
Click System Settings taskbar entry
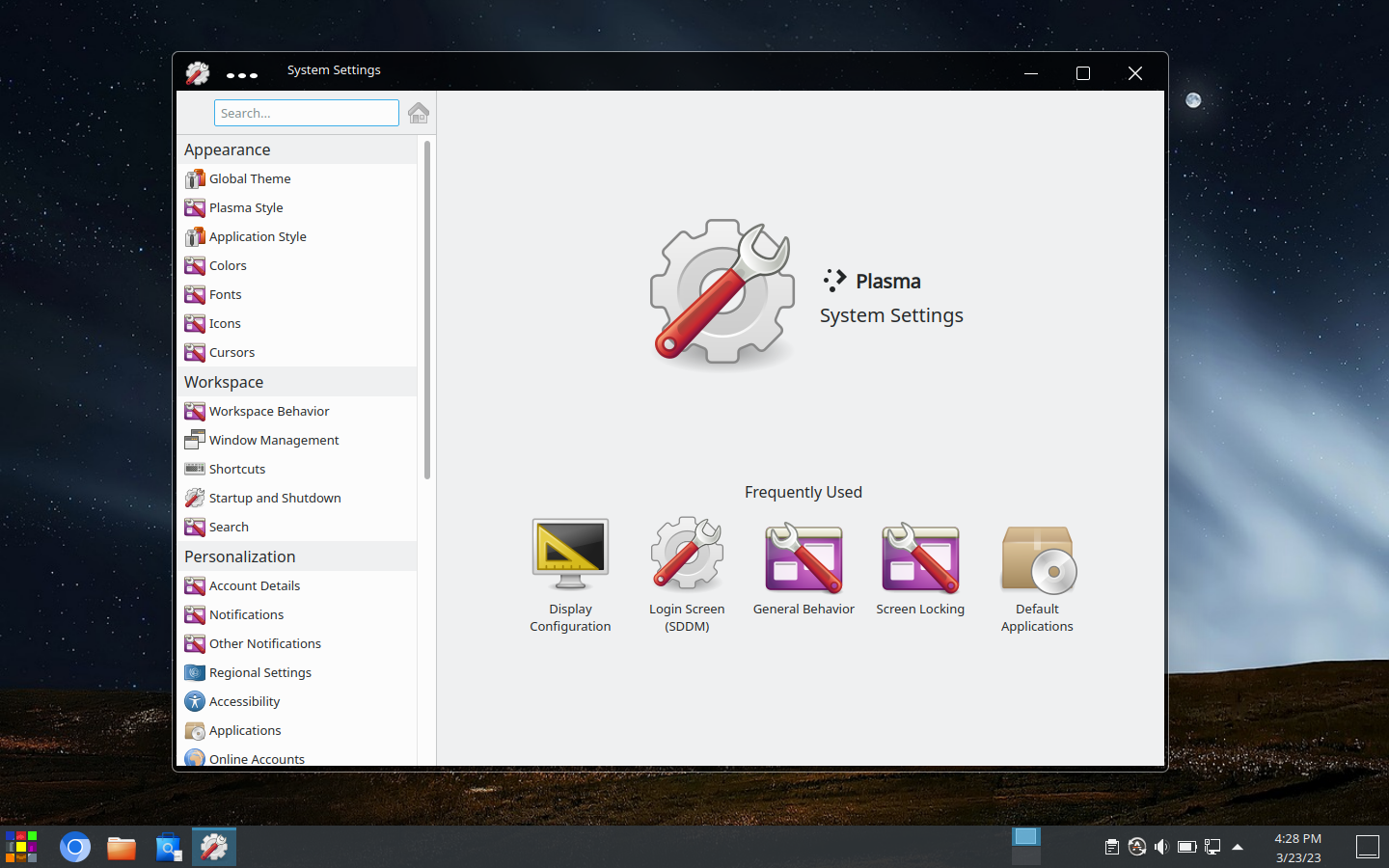coord(214,847)
